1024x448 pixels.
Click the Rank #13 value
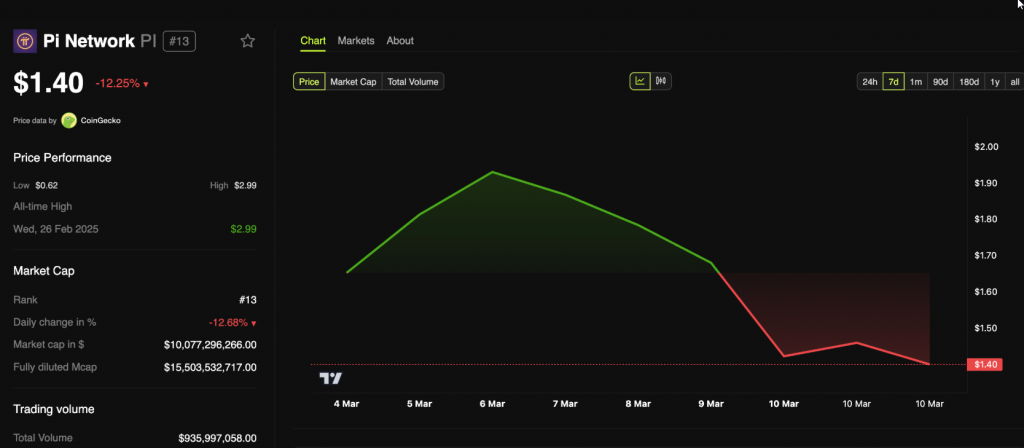click(x=248, y=300)
